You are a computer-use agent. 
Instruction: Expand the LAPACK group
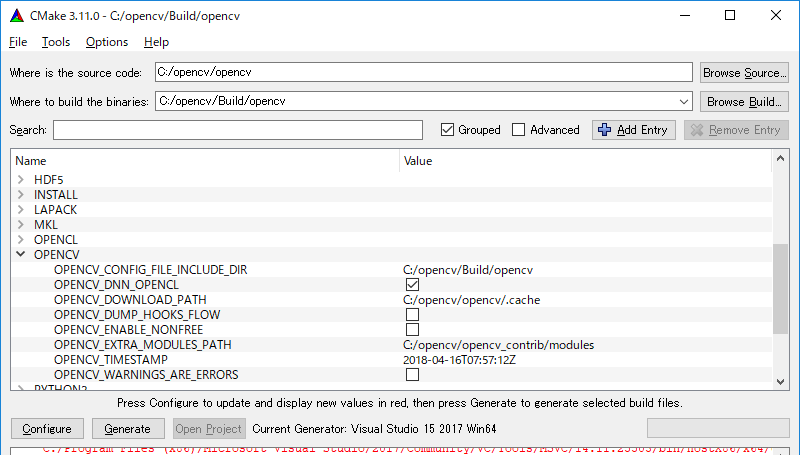coord(21,210)
